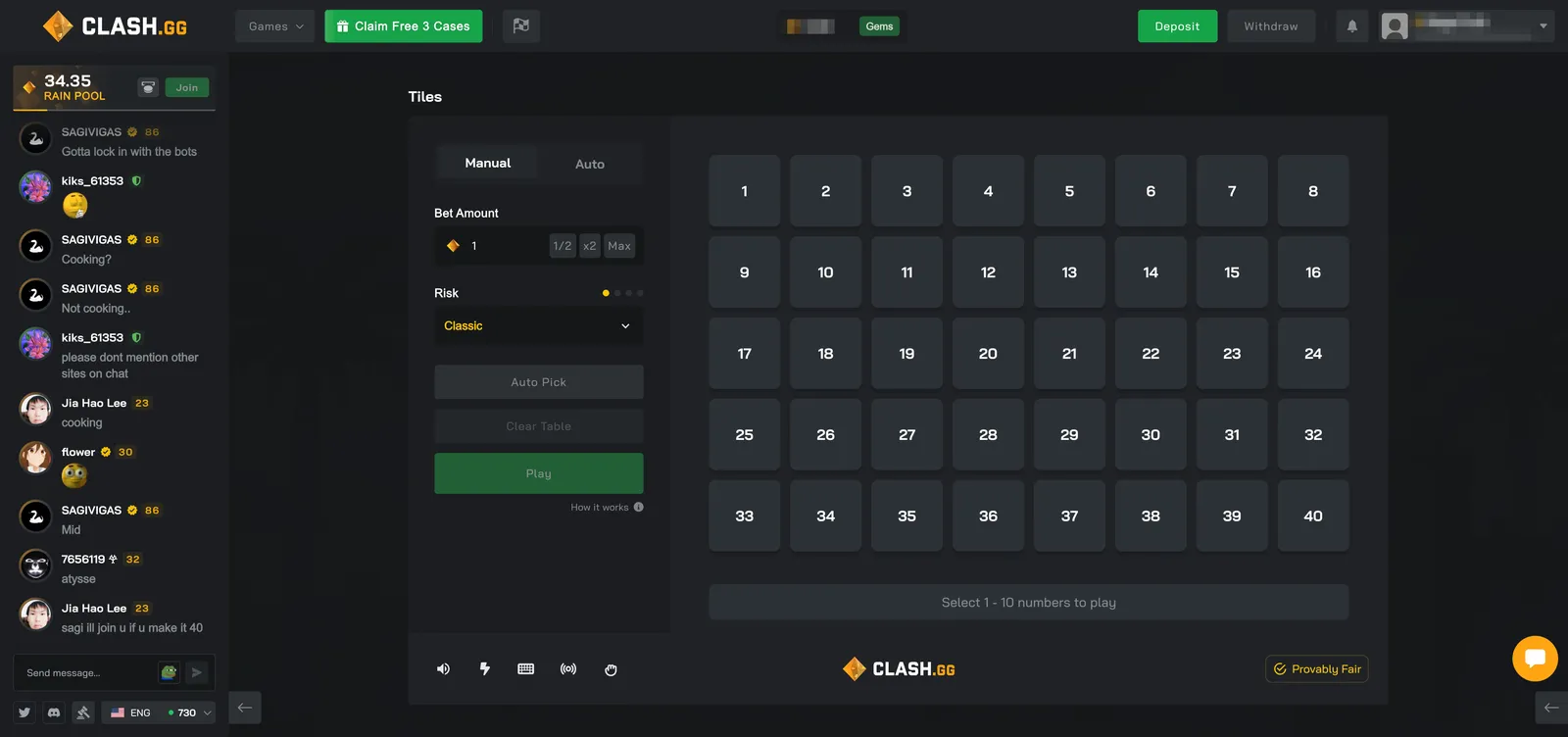1568x737 pixels.
Task: Join the rain pool
Action: [x=187, y=87]
